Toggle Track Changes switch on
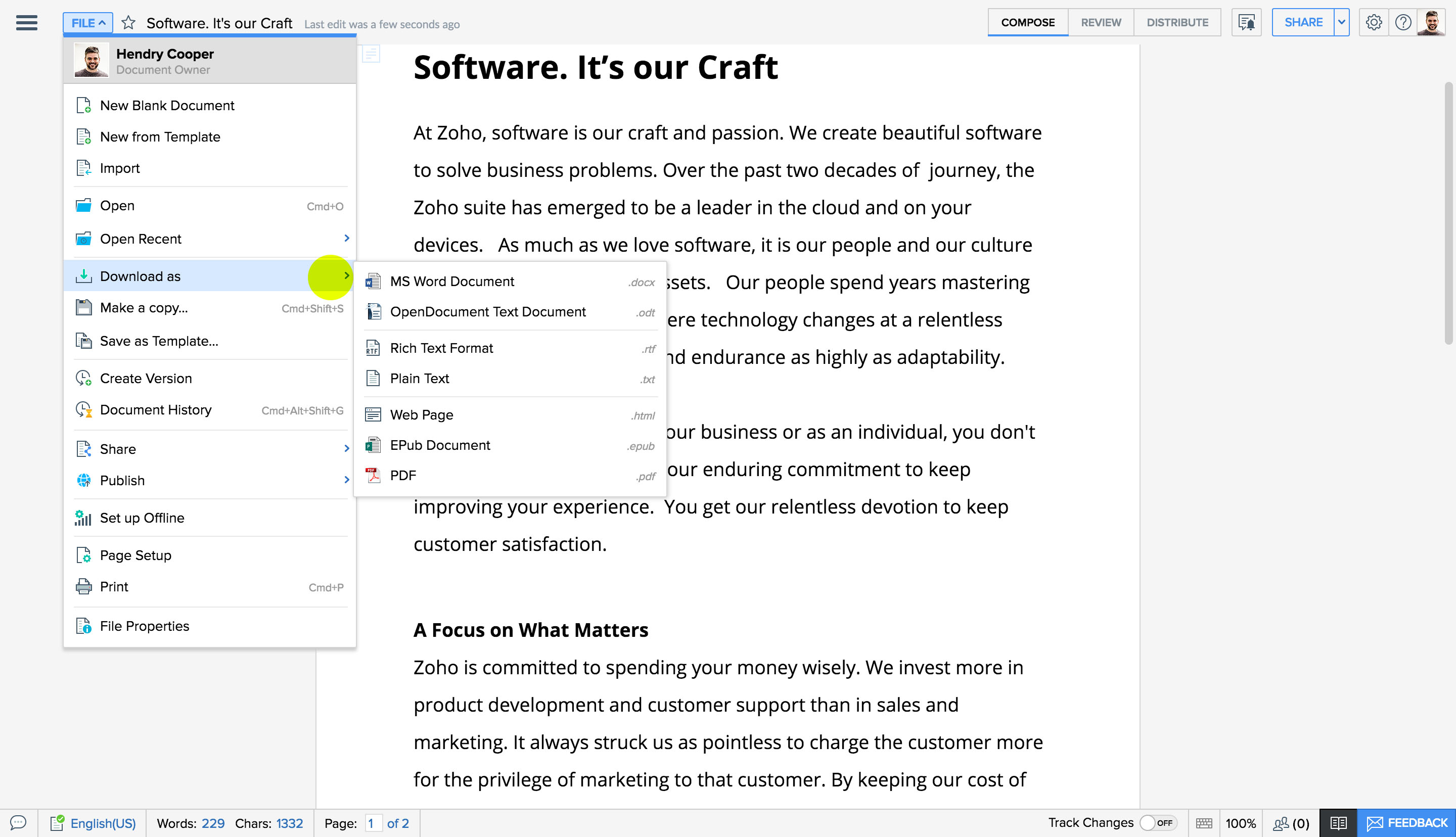The width and height of the screenshot is (1456, 837). click(x=1157, y=823)
